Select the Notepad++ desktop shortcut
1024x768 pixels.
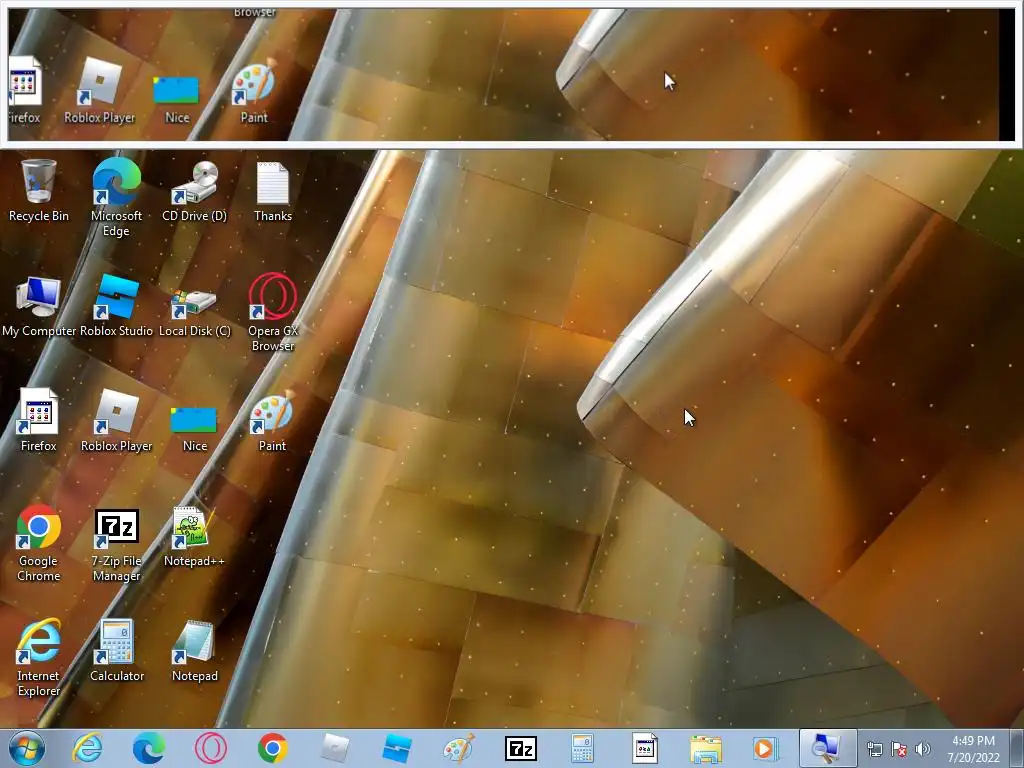(194, 537)
